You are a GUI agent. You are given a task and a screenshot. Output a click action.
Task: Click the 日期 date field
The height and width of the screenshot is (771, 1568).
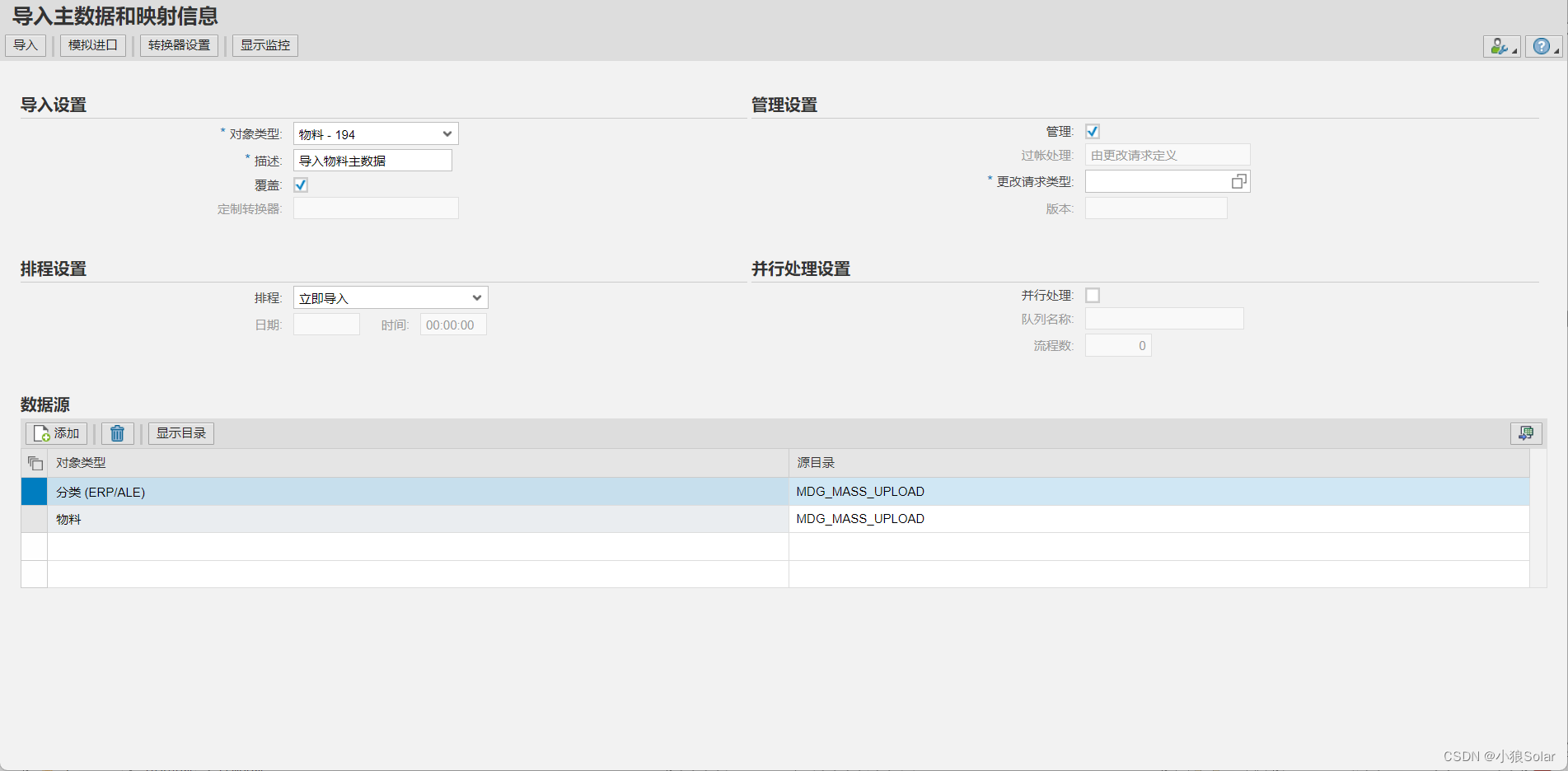[x=326, y=325]
